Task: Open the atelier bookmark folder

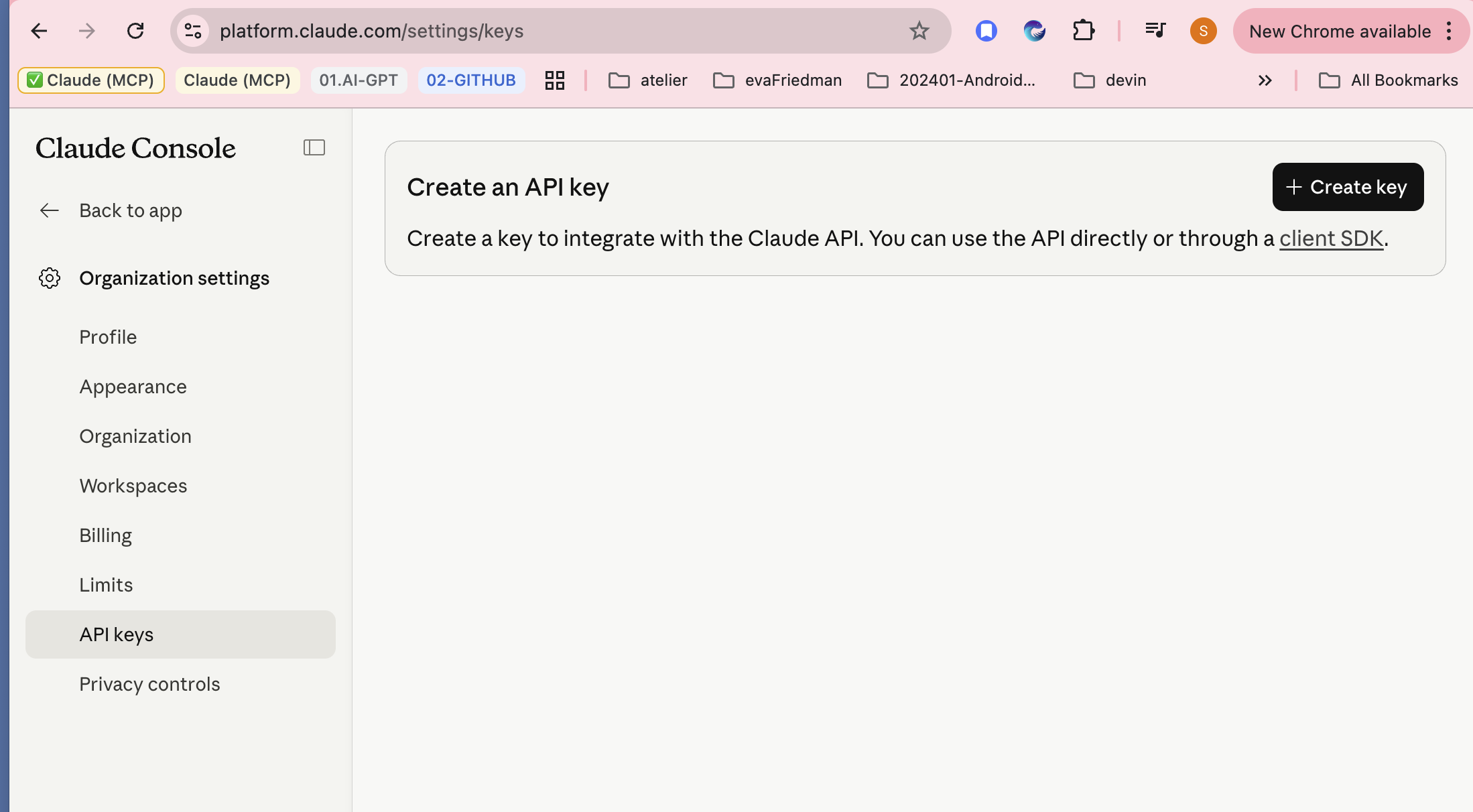Action: click(648, 80)
